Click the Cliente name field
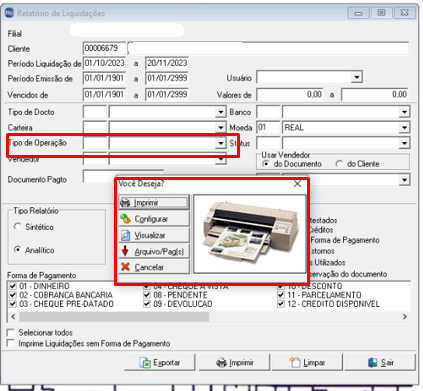The height and width of the screenshot is (391, 423). tap(268, 48)
